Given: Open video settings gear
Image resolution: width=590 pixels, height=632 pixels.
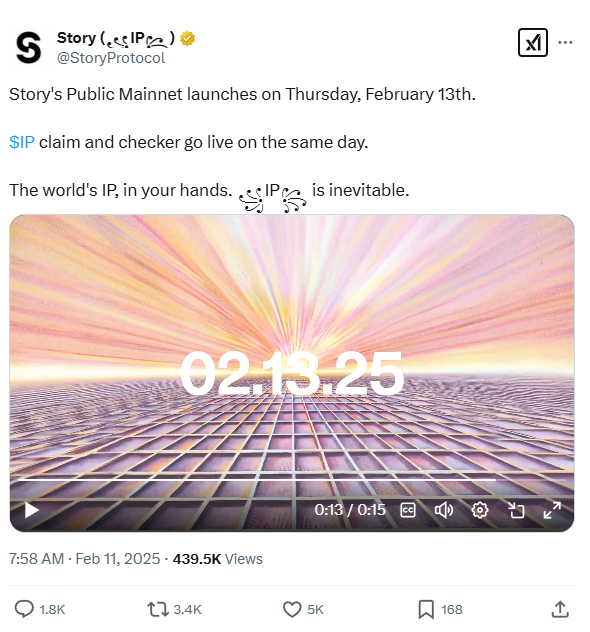Looking at the screenshot, I should click(x=480, y=510).
